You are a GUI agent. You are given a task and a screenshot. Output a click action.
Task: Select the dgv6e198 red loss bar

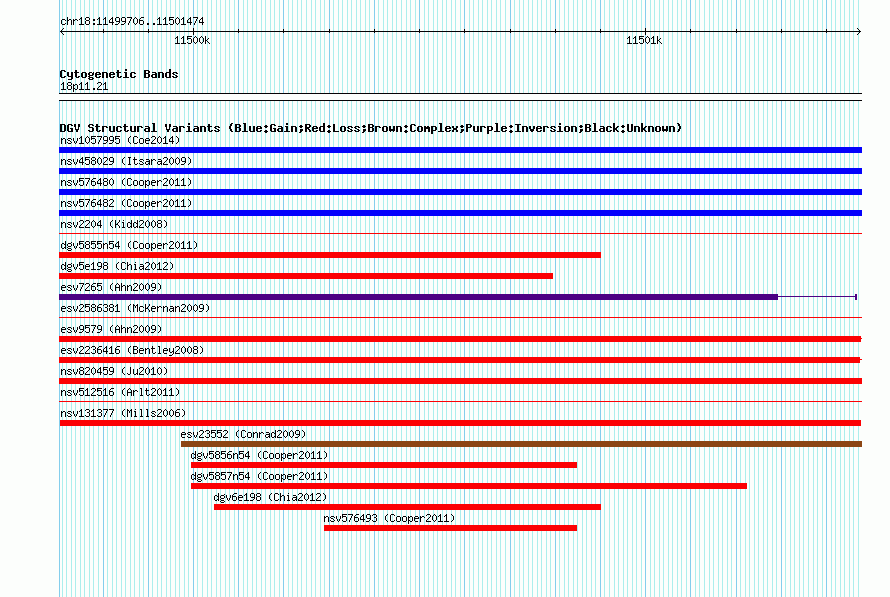pyautogui.click(x=407, y=507)
